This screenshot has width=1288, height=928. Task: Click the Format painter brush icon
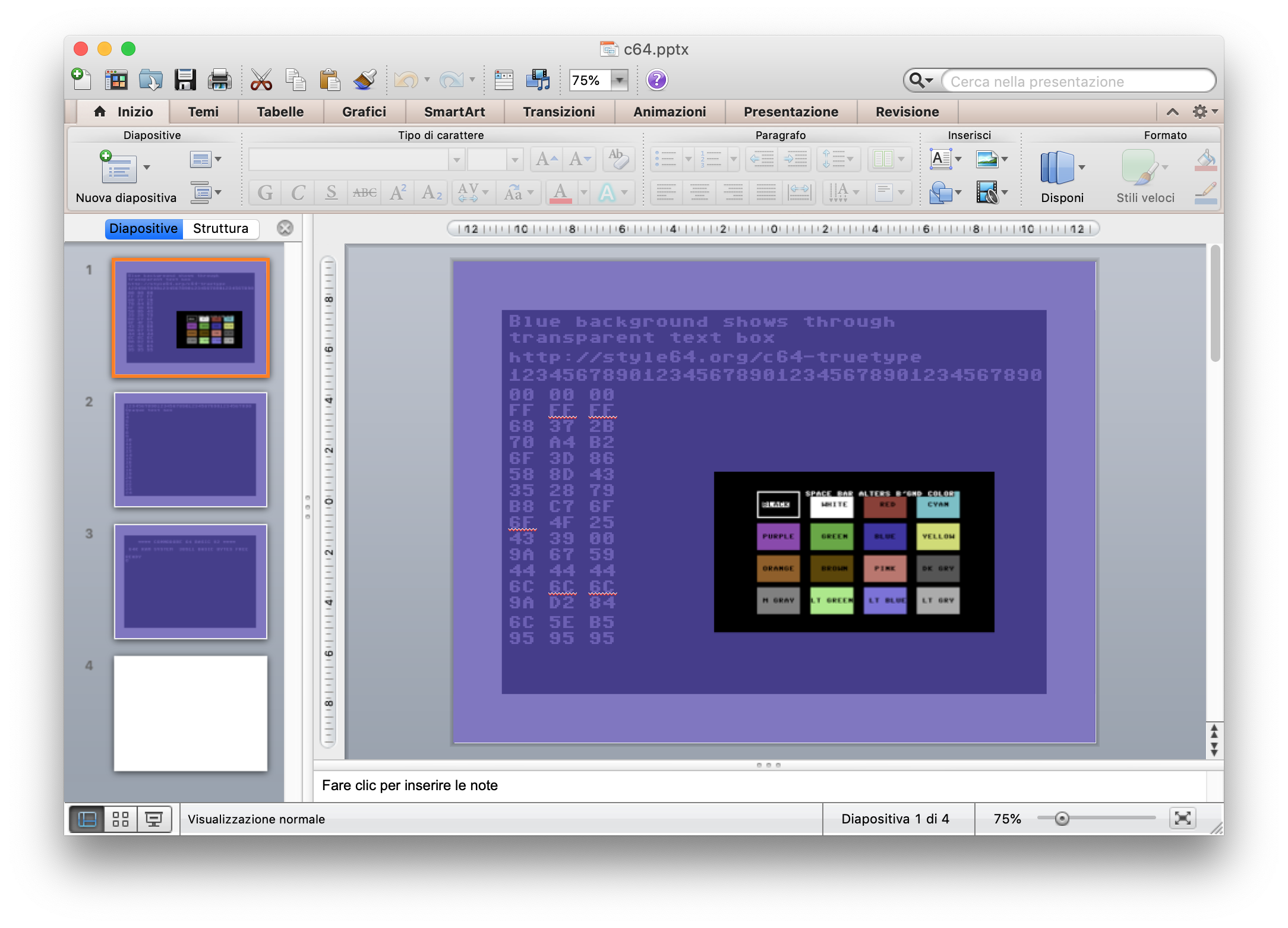pos(364,80)
